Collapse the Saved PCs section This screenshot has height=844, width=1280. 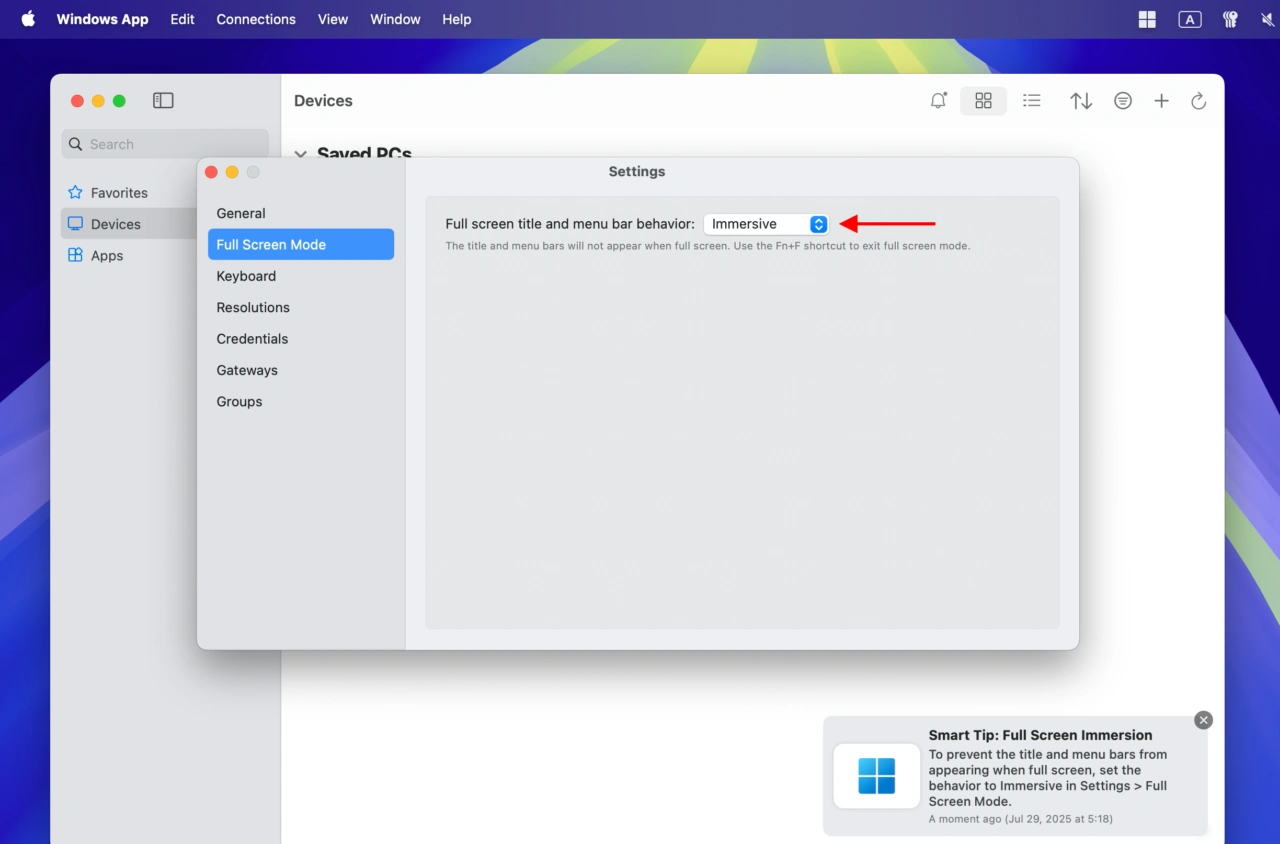[x=301, y=154]
